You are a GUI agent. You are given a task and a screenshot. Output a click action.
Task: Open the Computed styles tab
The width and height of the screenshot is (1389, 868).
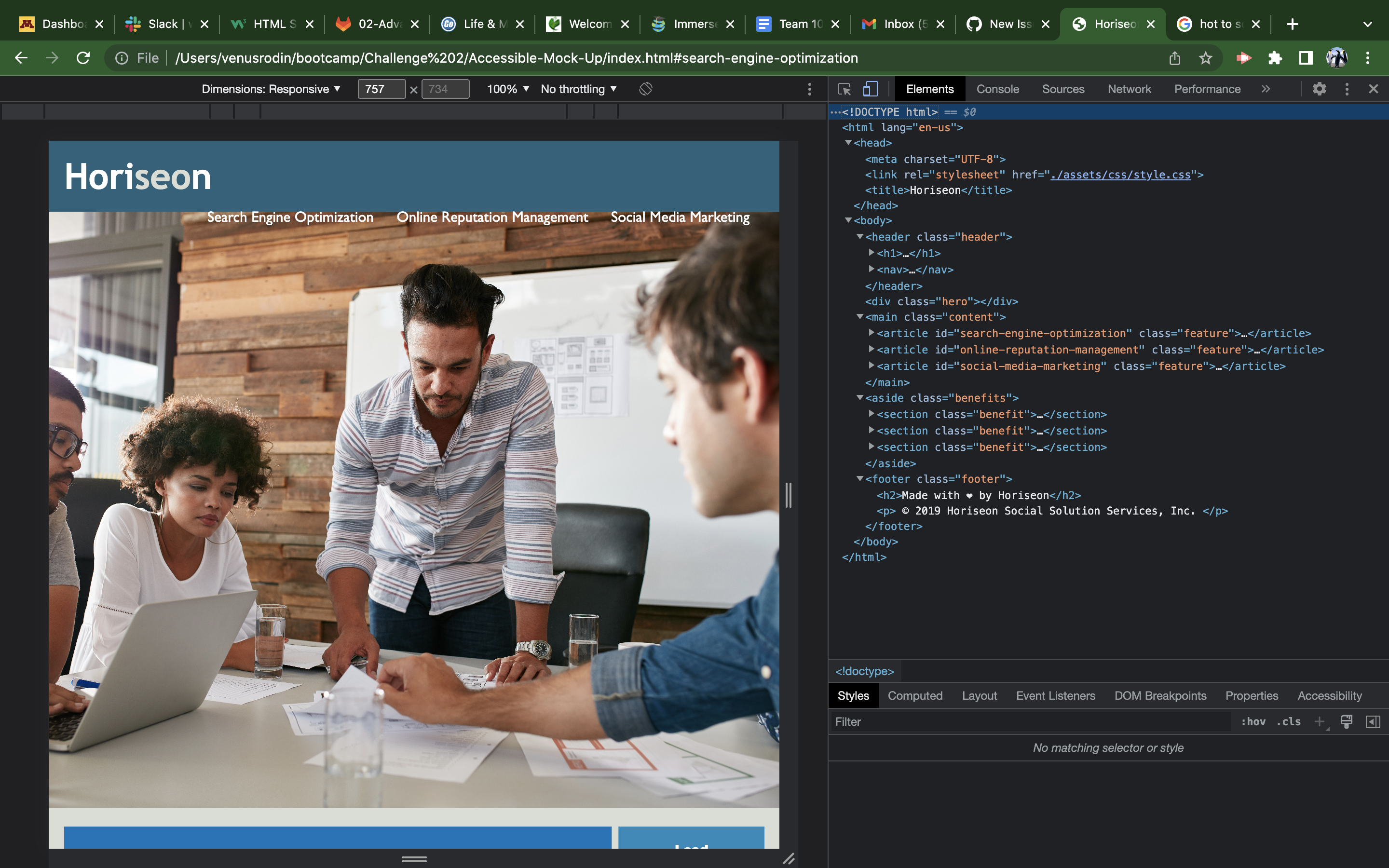(915, 695)
